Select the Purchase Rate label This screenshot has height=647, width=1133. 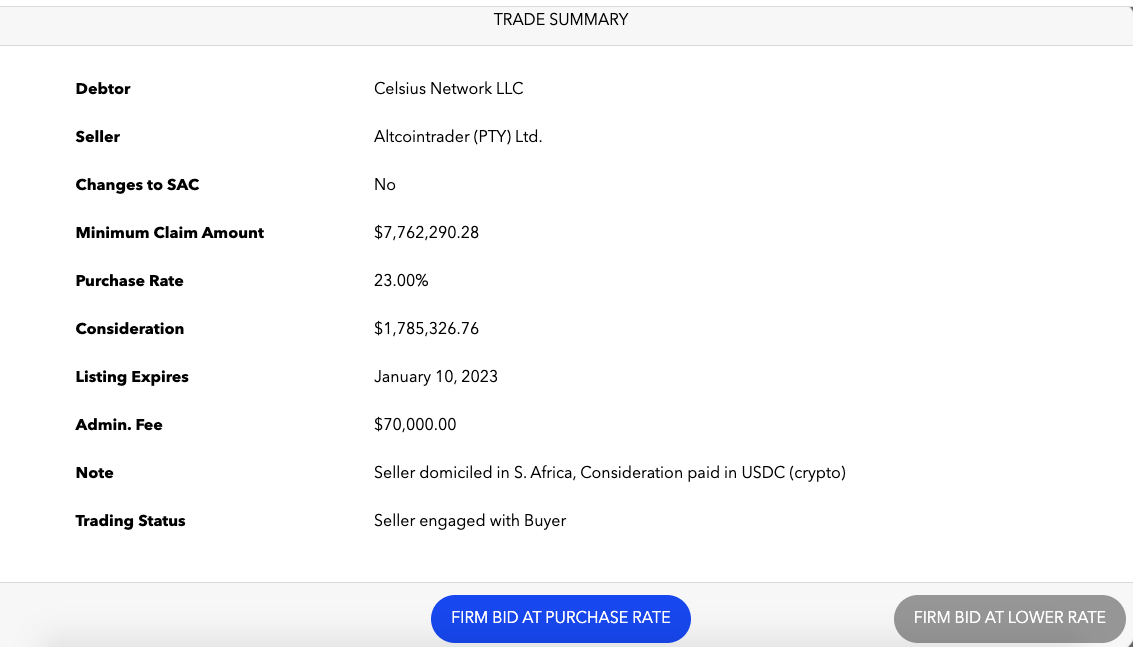point(129,280)
